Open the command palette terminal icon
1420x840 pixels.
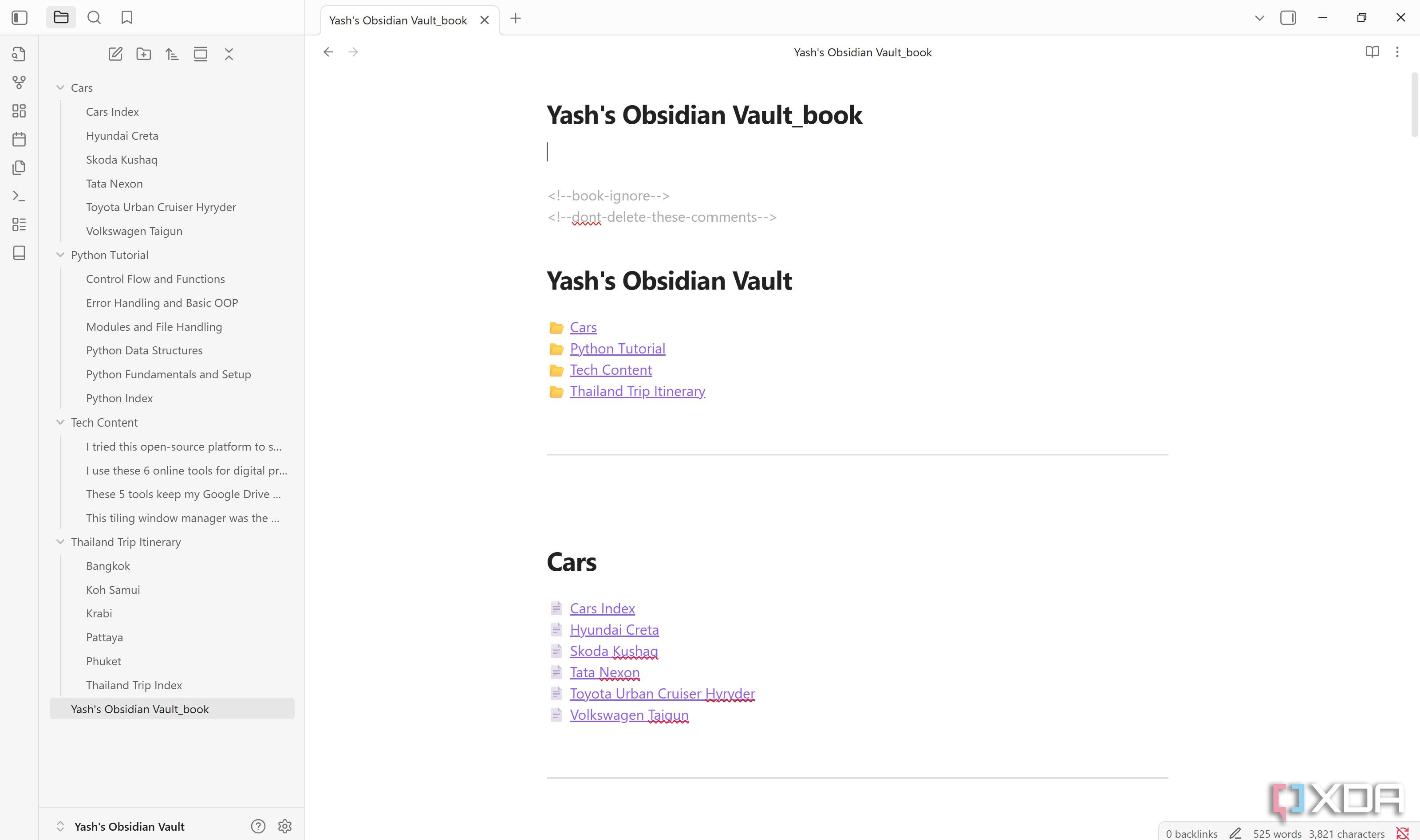pyautogui.click(x=19, y=196)
